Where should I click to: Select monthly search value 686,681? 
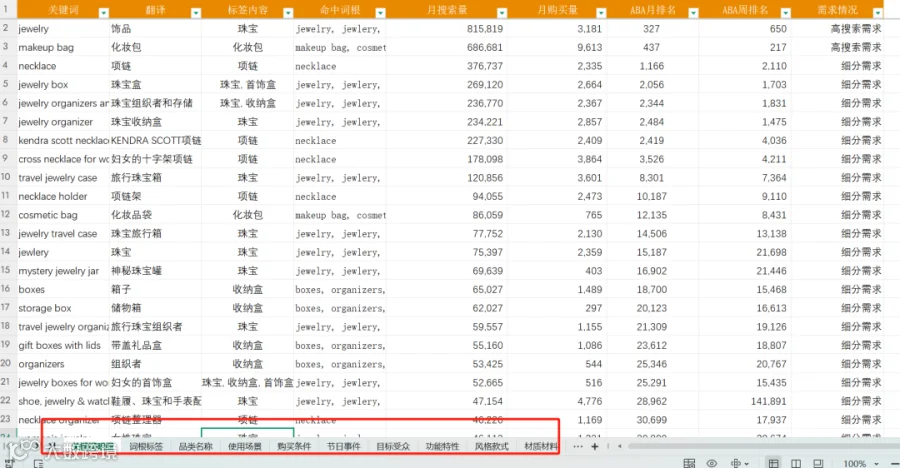click(x=447, y=47)
